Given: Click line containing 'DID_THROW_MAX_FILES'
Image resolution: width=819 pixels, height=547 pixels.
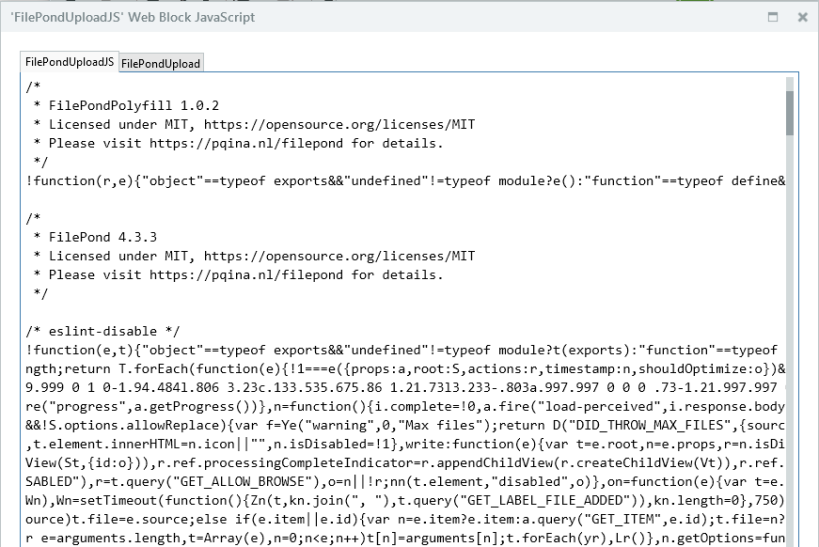Looking at the screenshot, I should (x=405, y=425).
